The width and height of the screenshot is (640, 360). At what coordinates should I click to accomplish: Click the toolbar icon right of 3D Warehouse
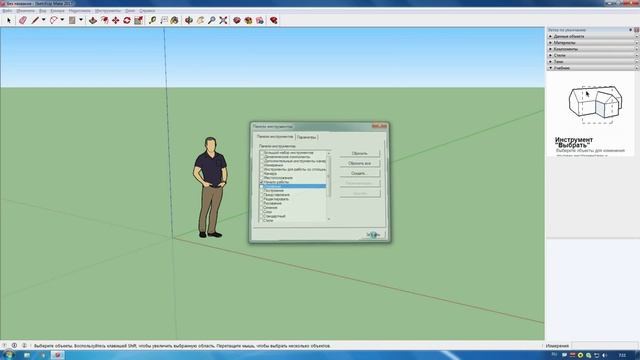click(248, 20)
